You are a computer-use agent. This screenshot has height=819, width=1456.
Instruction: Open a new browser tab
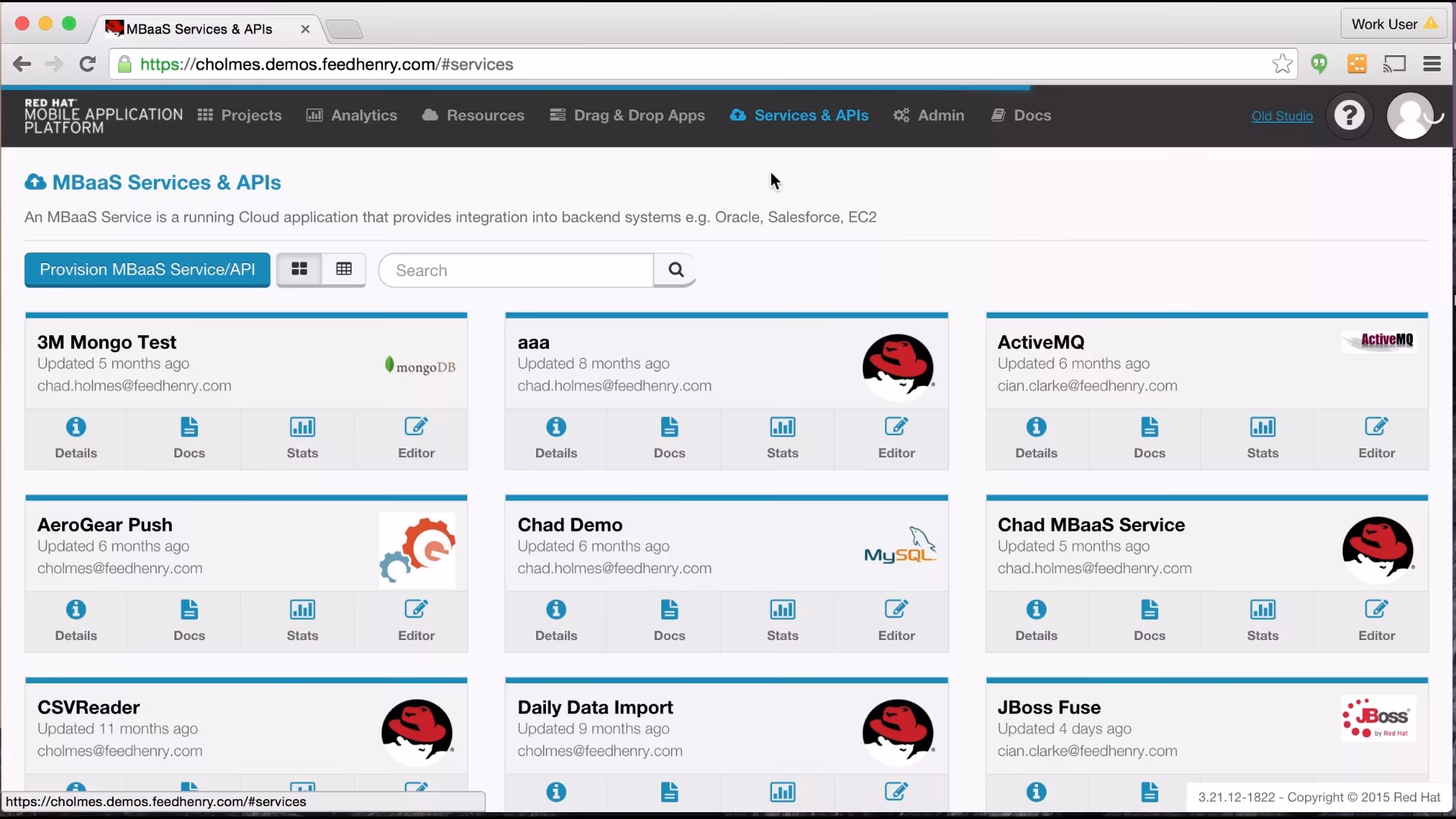[x=344, y=29]
